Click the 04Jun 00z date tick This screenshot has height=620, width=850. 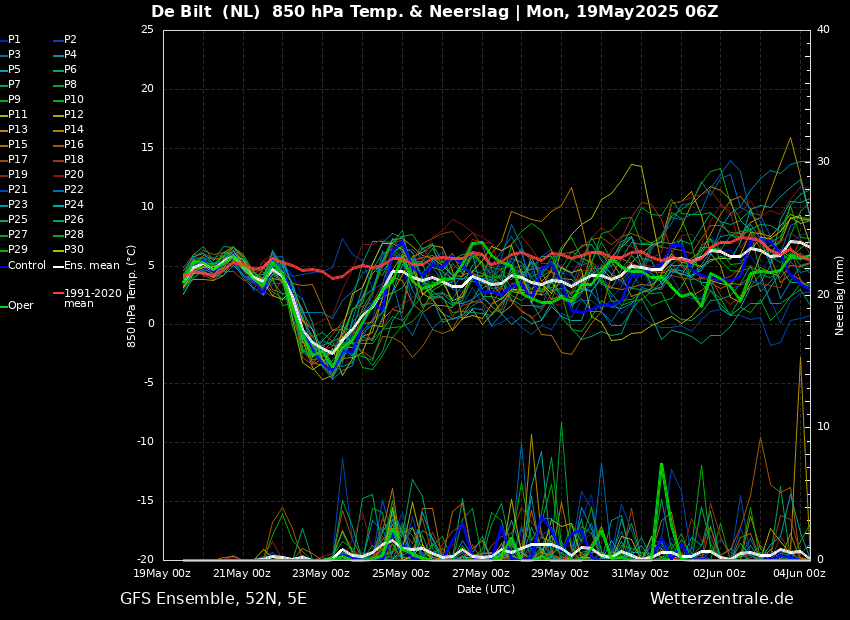[x=799, y=574]
